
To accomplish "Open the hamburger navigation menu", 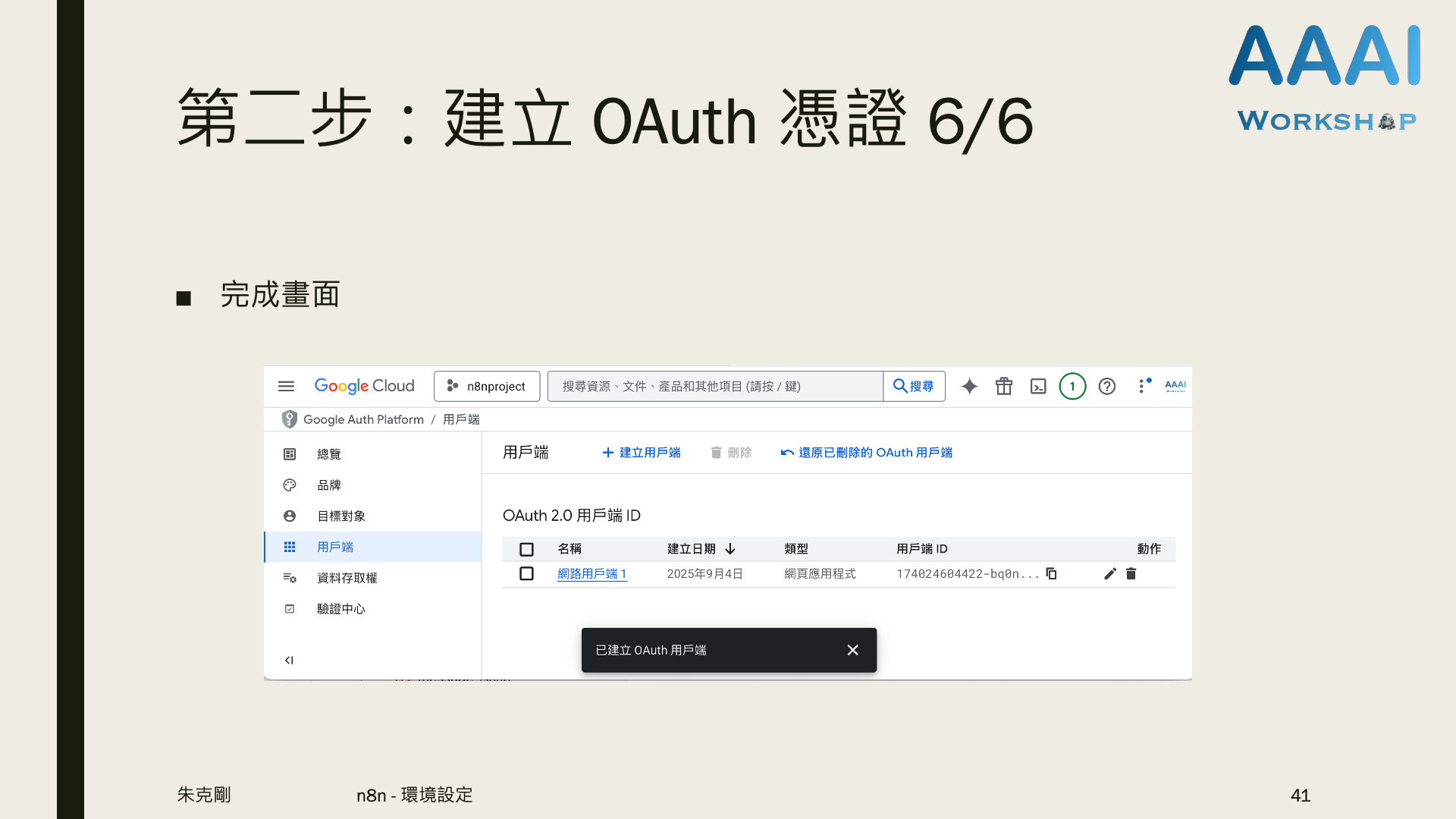I will [286, 386].
